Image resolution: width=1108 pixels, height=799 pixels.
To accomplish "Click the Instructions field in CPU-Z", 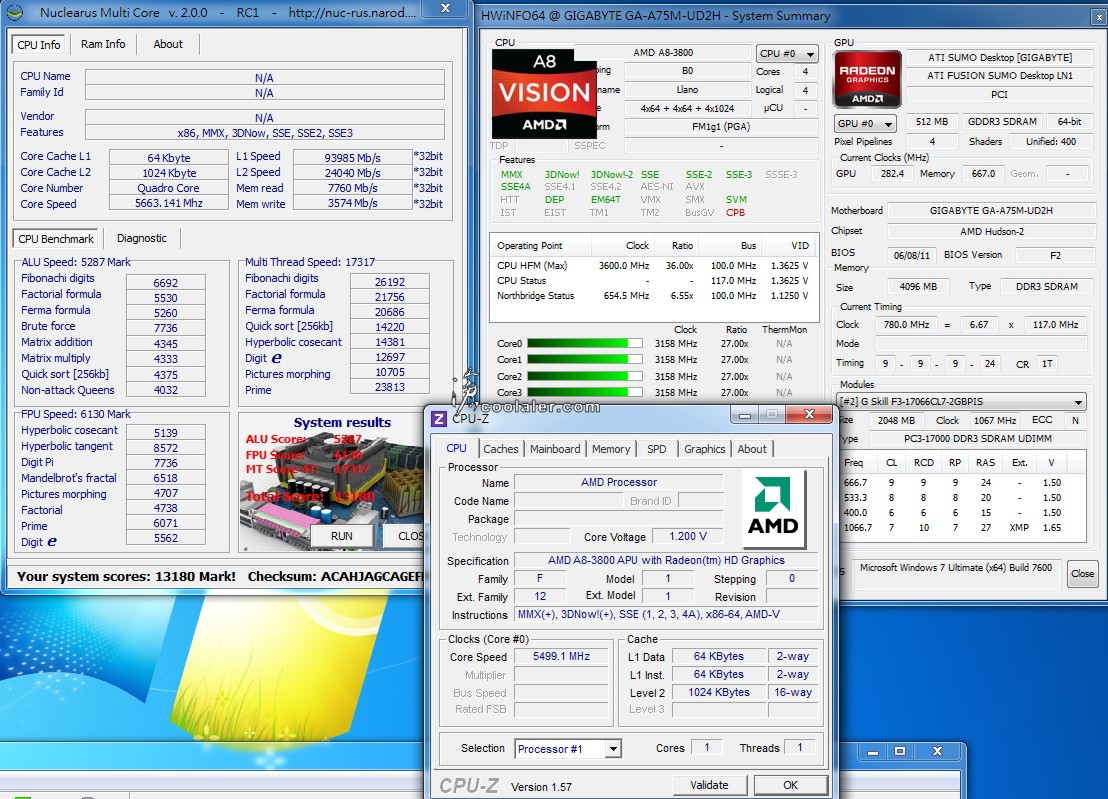I will [666, 615].
